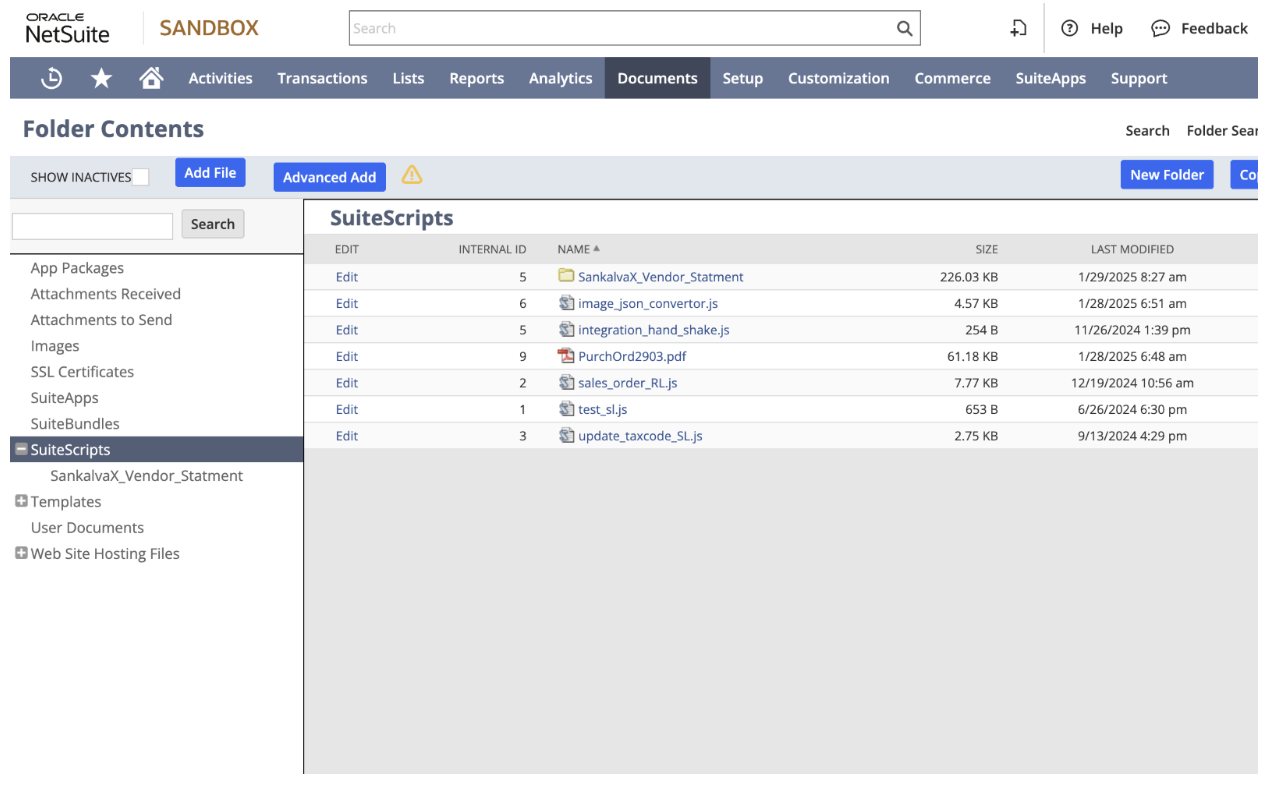Viewport: 1262px width, 790px height.
Task: Open the SuiteApps menu
Action: (x=1050, y=78)
